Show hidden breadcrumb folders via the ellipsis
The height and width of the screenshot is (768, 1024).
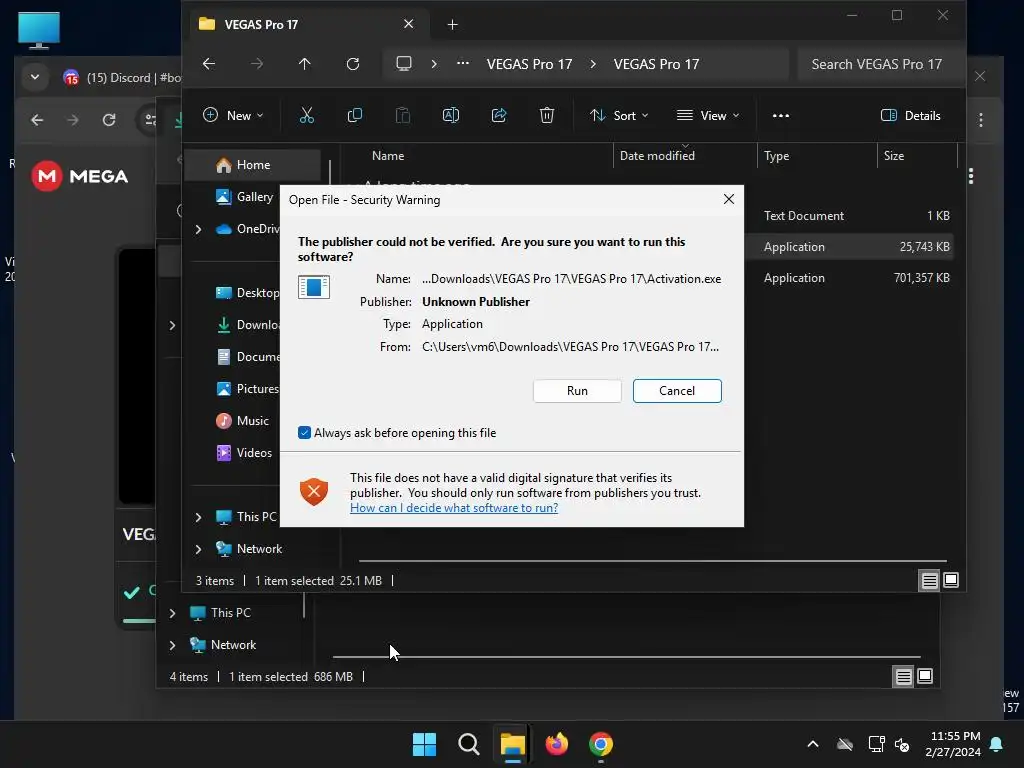[463, 63]
